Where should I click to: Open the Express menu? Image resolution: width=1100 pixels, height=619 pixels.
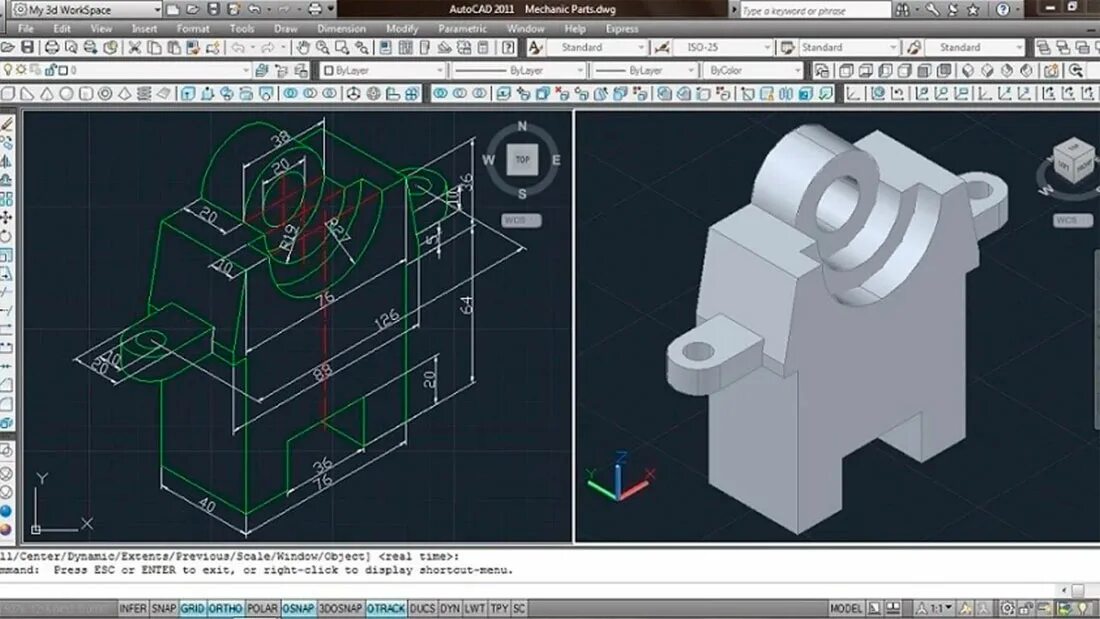pyautogui.click(x=622, y=29)
